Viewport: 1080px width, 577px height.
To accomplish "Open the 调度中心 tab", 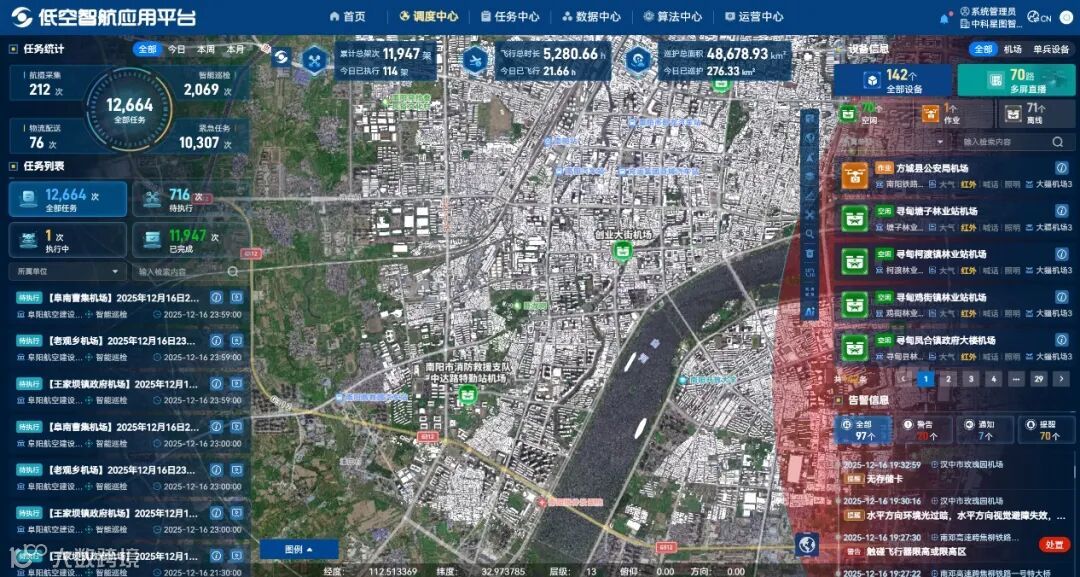I will (x=428, y=17).
